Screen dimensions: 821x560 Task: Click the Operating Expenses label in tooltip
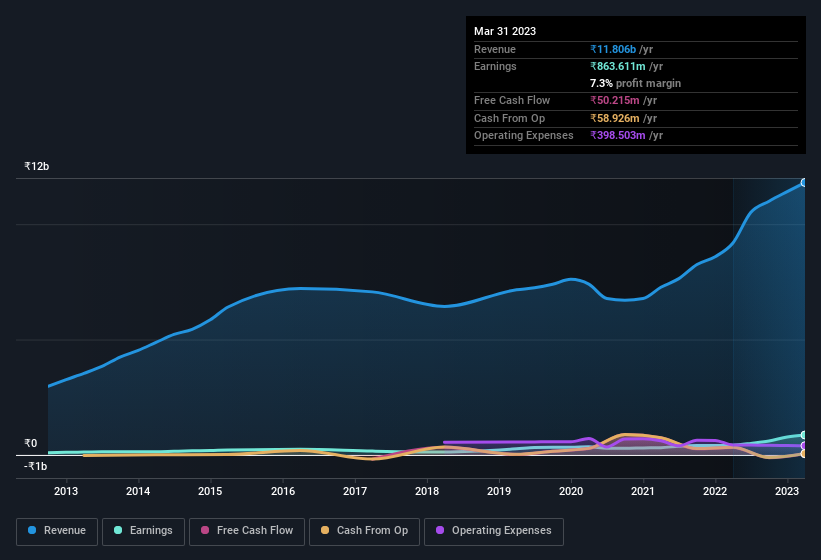(x=524, y=136)
